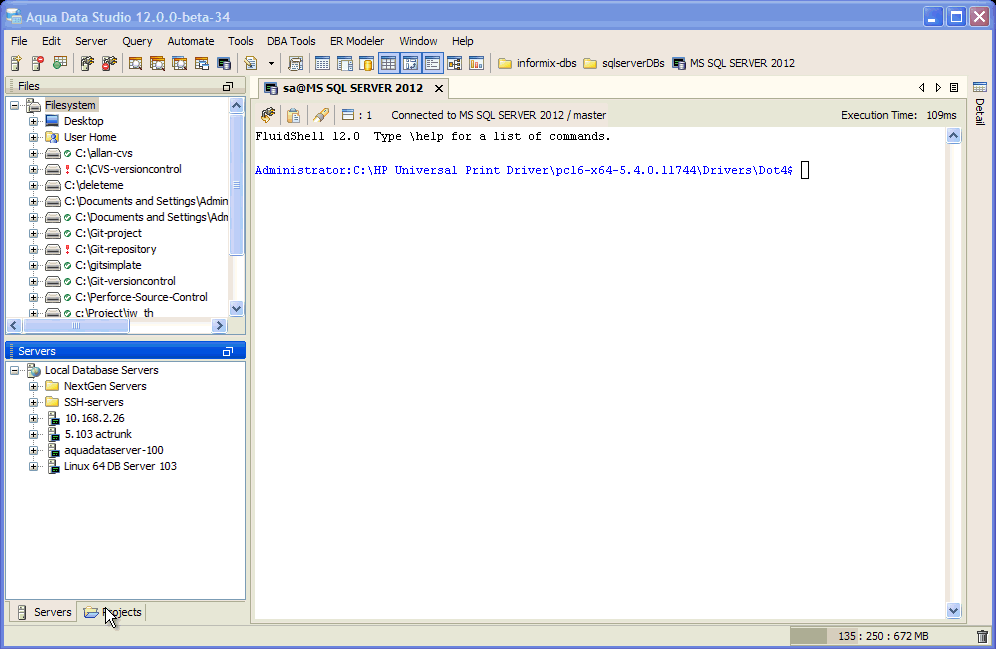
Task: Toggle the pressed grid view toolbar button
Action: point(389,63)
